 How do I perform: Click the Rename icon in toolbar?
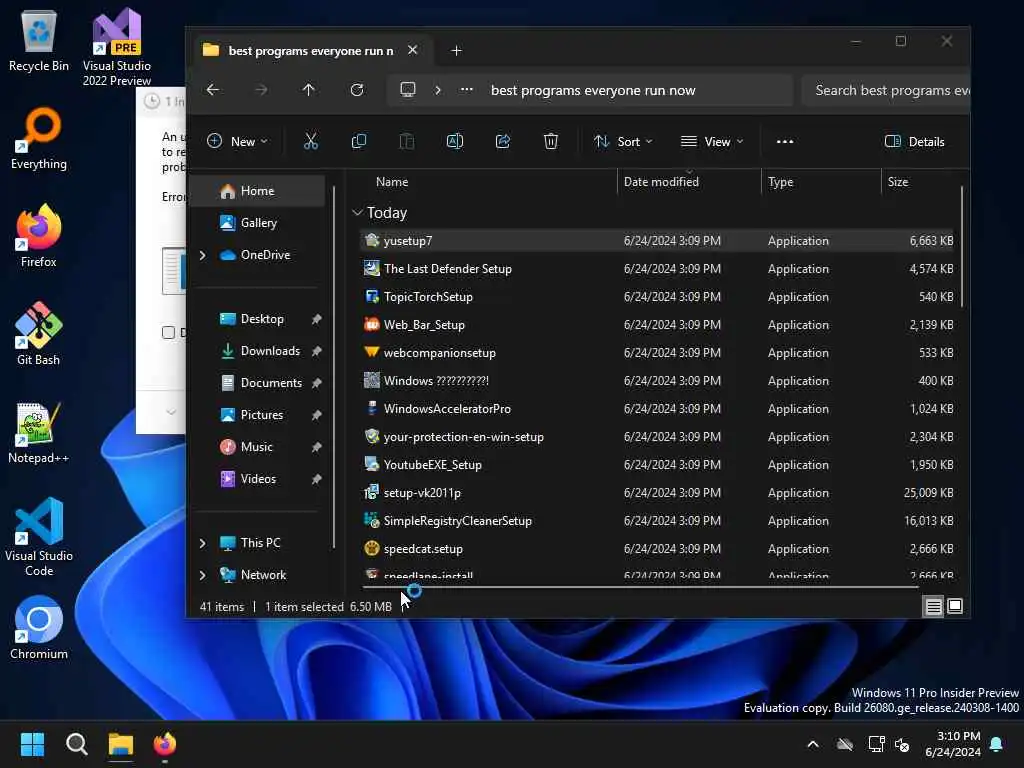[x=455, y=141]
